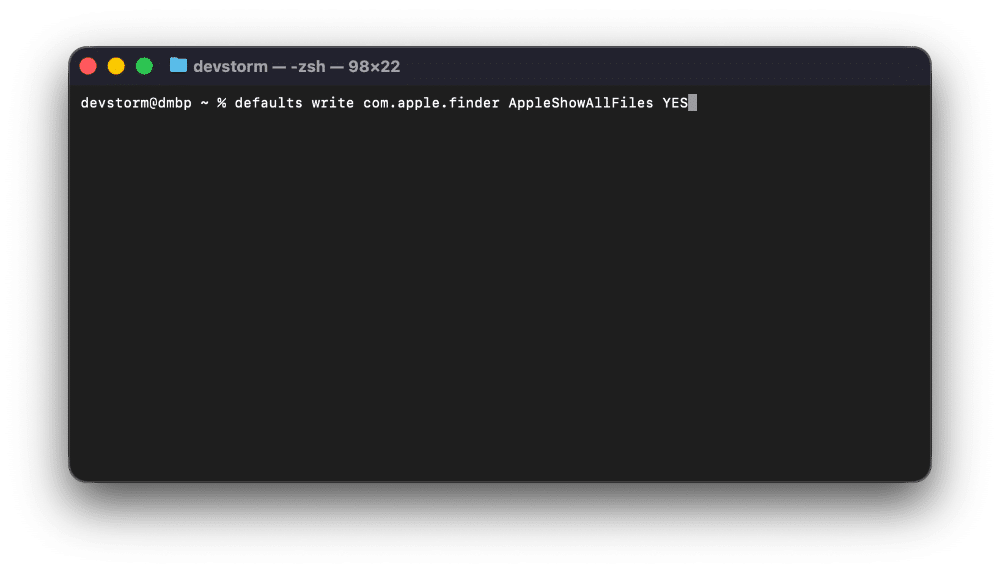Click the window title text 'devstorm'
1000x573 pixels.
point(230,66)
